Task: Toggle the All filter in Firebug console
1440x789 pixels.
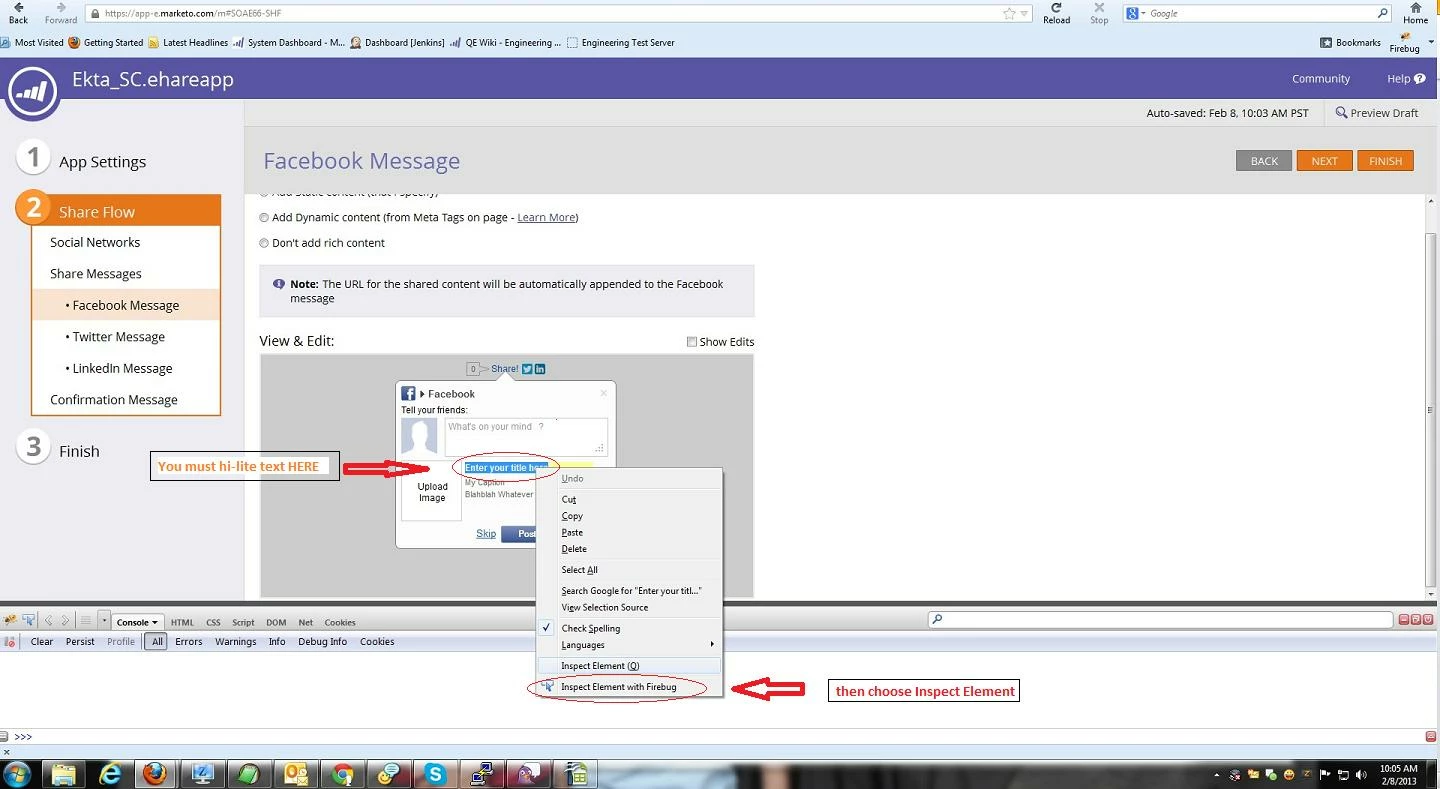Action: (x=157, y=642)
